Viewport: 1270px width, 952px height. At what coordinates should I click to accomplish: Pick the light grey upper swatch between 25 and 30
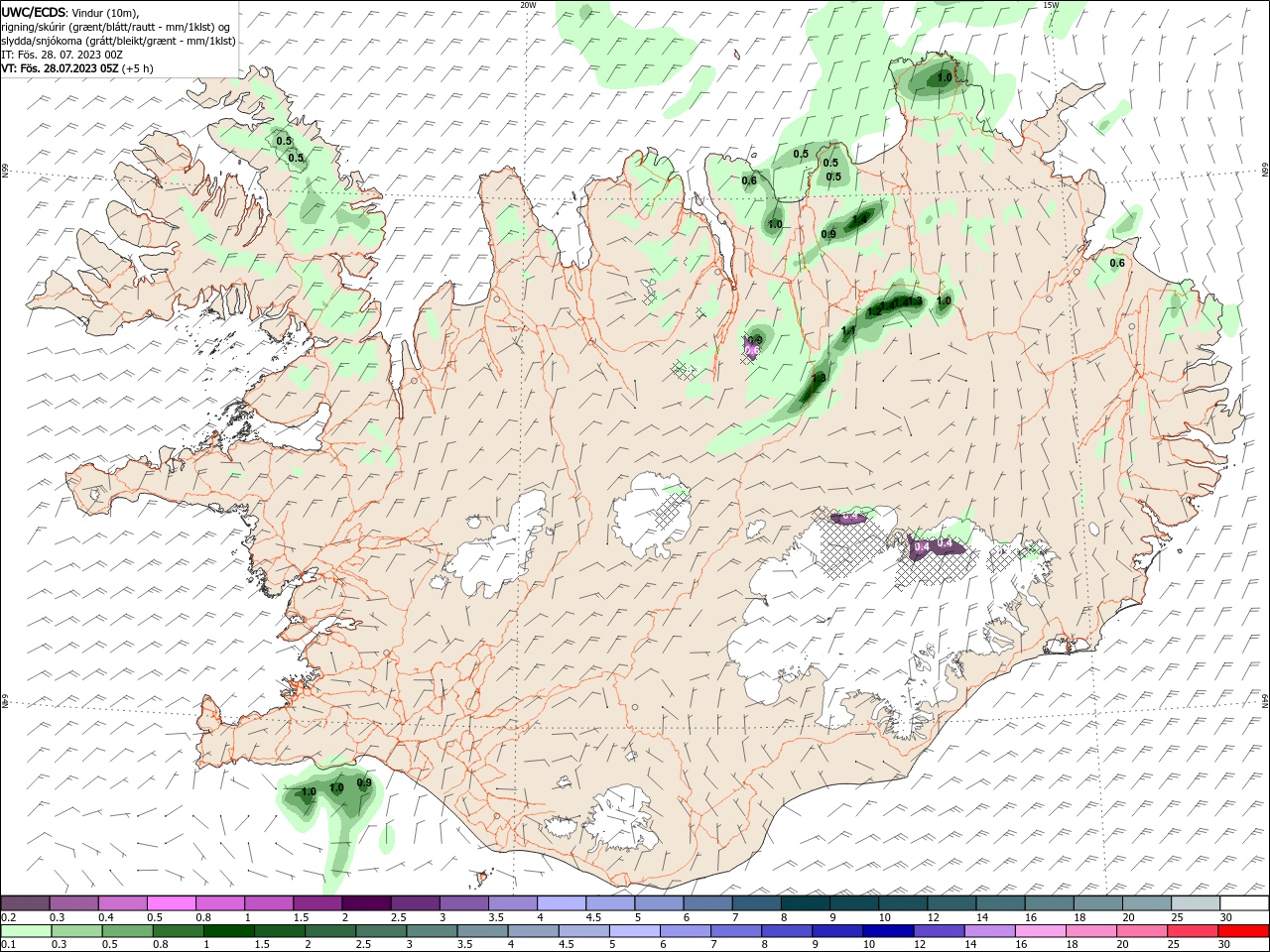[1194, 903]
